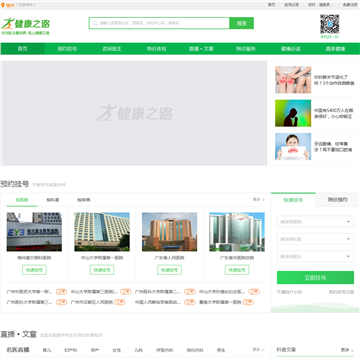The height and width of the screenshot is (360, 360).
Task: Click 广州医科大学附属第二... link
Action: (158, 292)
